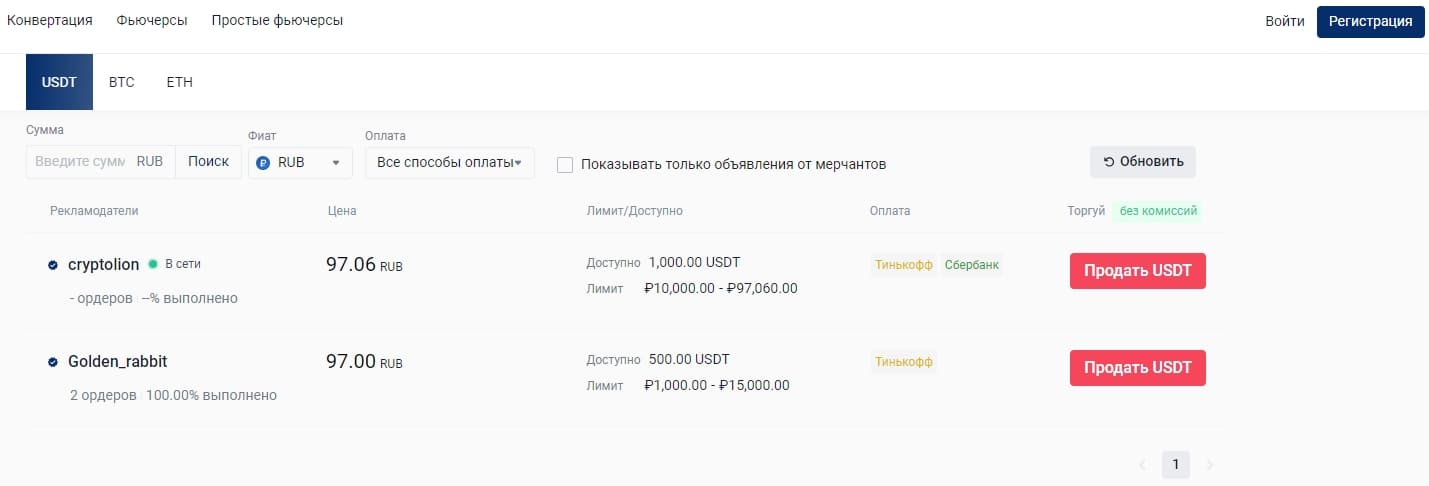Click the ruble coin icon in Фиат selector
The image size is (1429, 486).
pyautogui.click(x=264, y=162)
